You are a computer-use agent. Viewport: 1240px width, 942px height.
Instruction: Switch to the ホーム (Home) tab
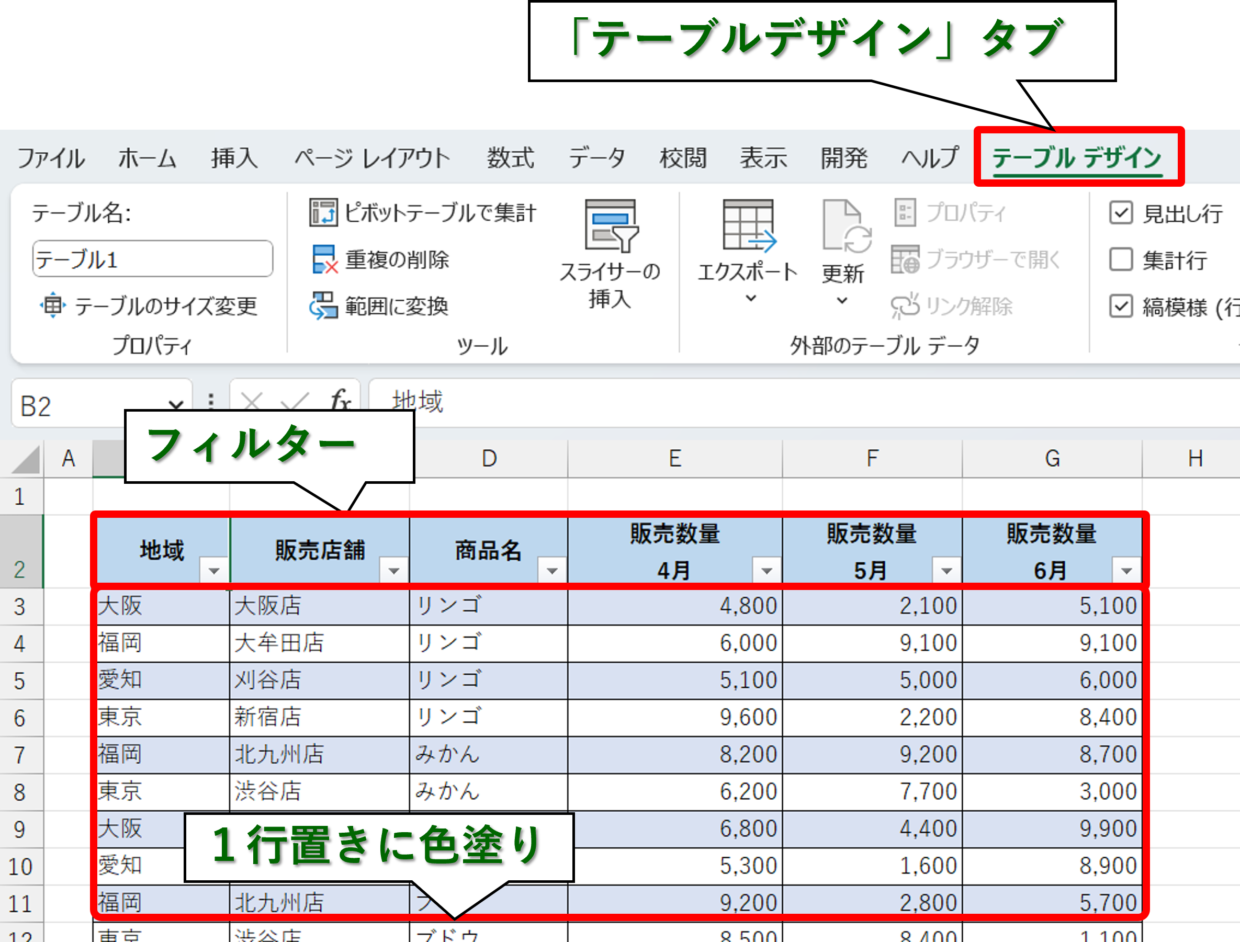click(x=147, y=158)
